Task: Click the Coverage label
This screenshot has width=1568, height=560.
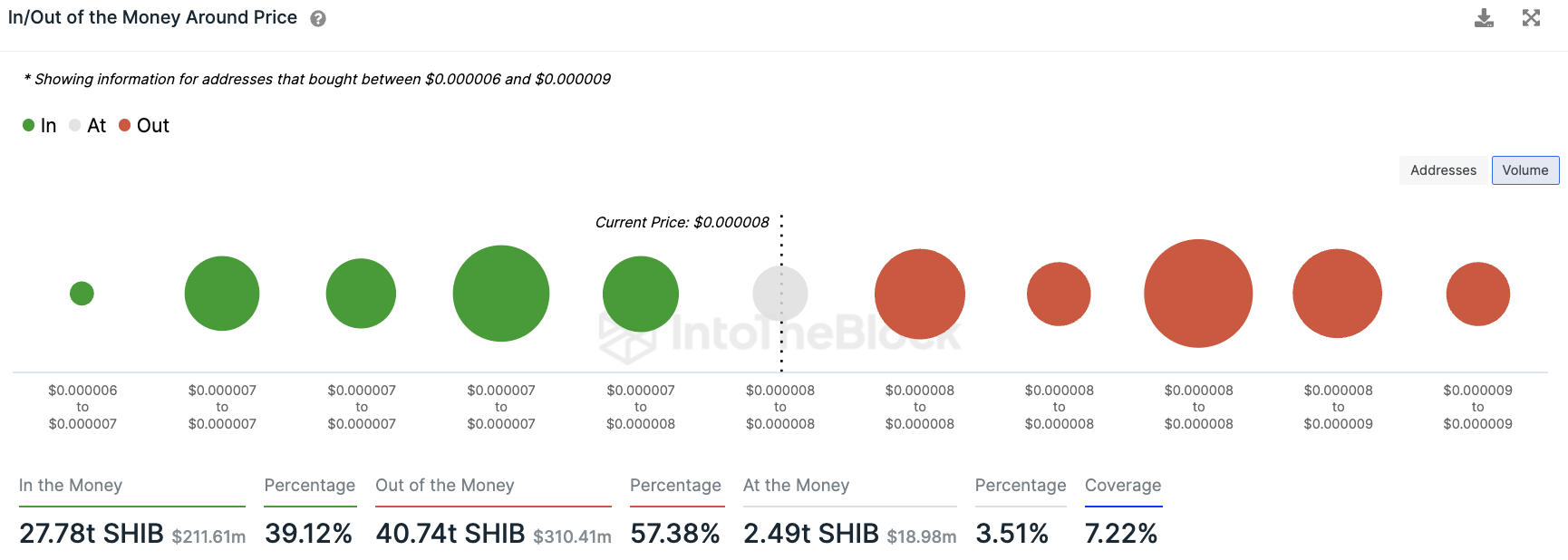Action: 1123,486
